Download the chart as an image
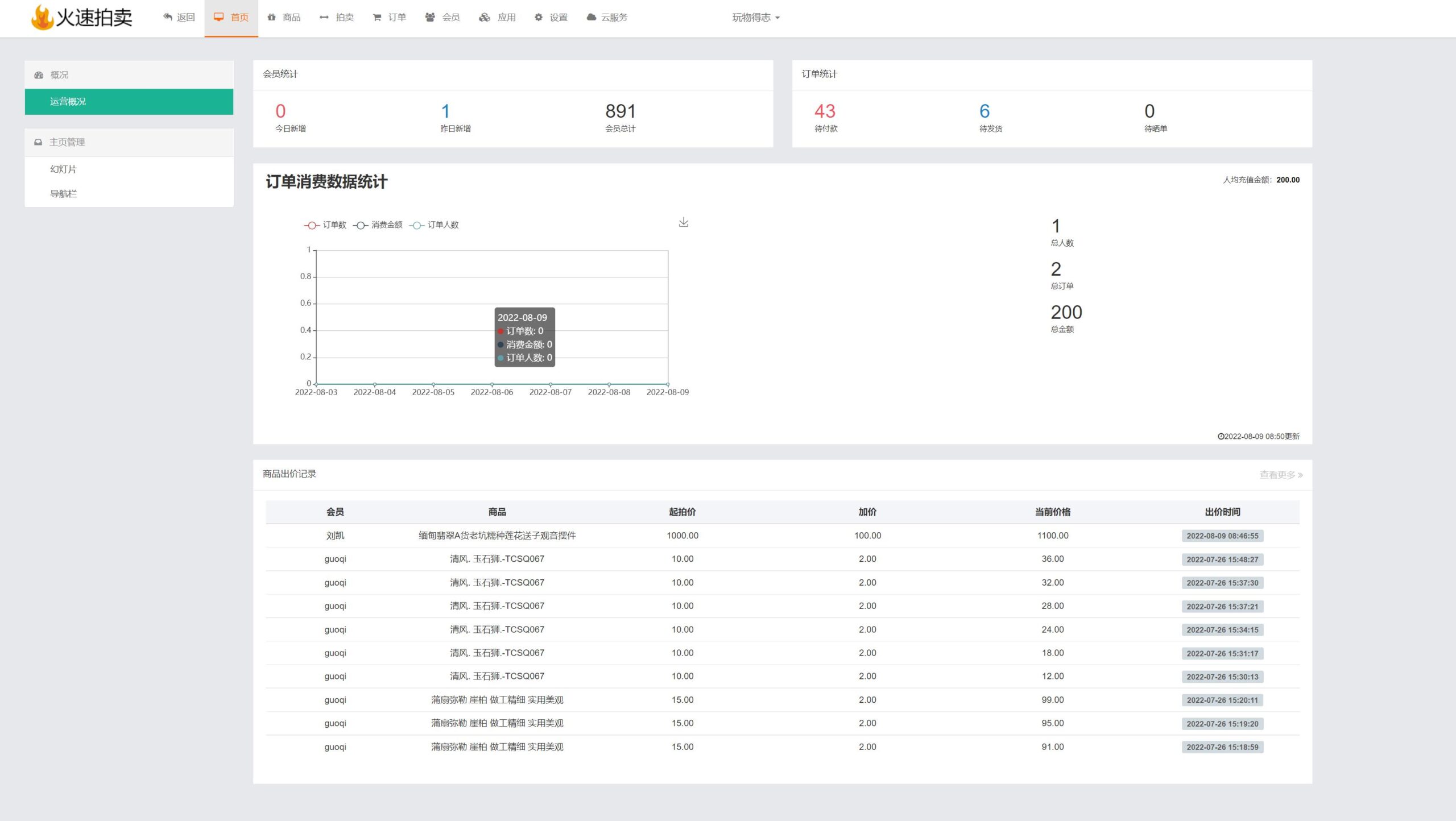Screen dimensions: 1456x821 [x=684, y=222]
